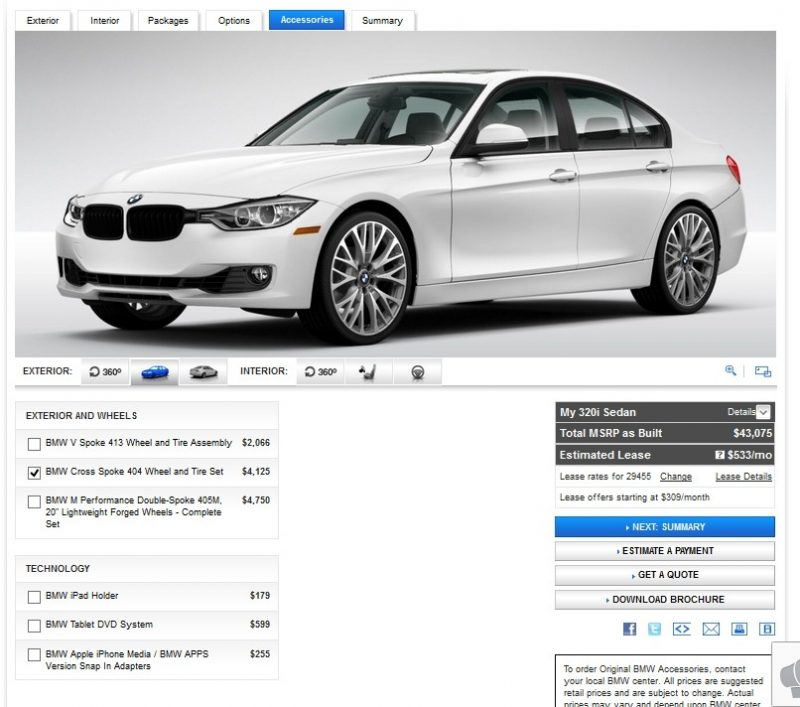
Task: Click ESTIMATE A PAYMENT button
Action: pos(665,551)
